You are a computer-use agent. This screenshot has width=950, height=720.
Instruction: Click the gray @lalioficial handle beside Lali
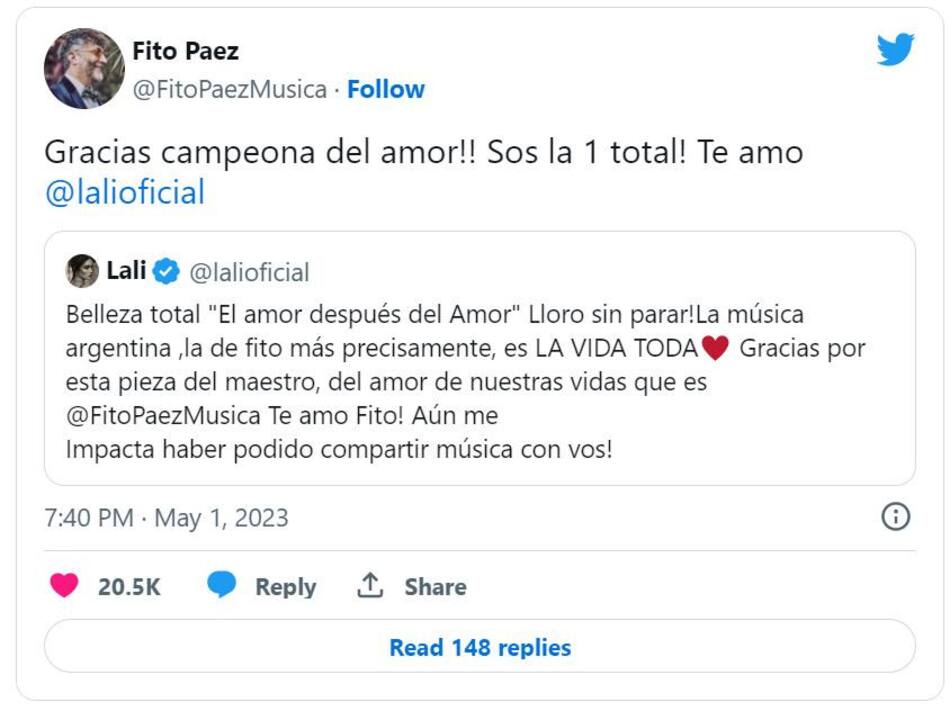[x=249, y=272]
